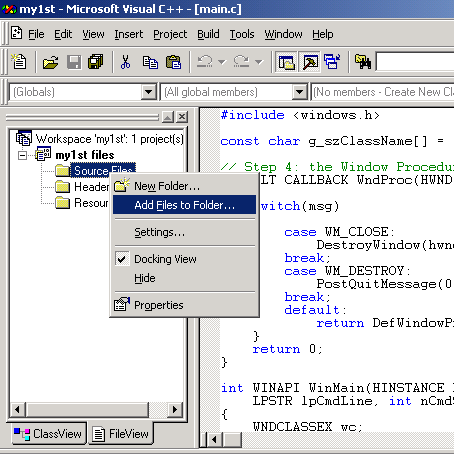Click the document icon left of File menu

click(17, 33)
